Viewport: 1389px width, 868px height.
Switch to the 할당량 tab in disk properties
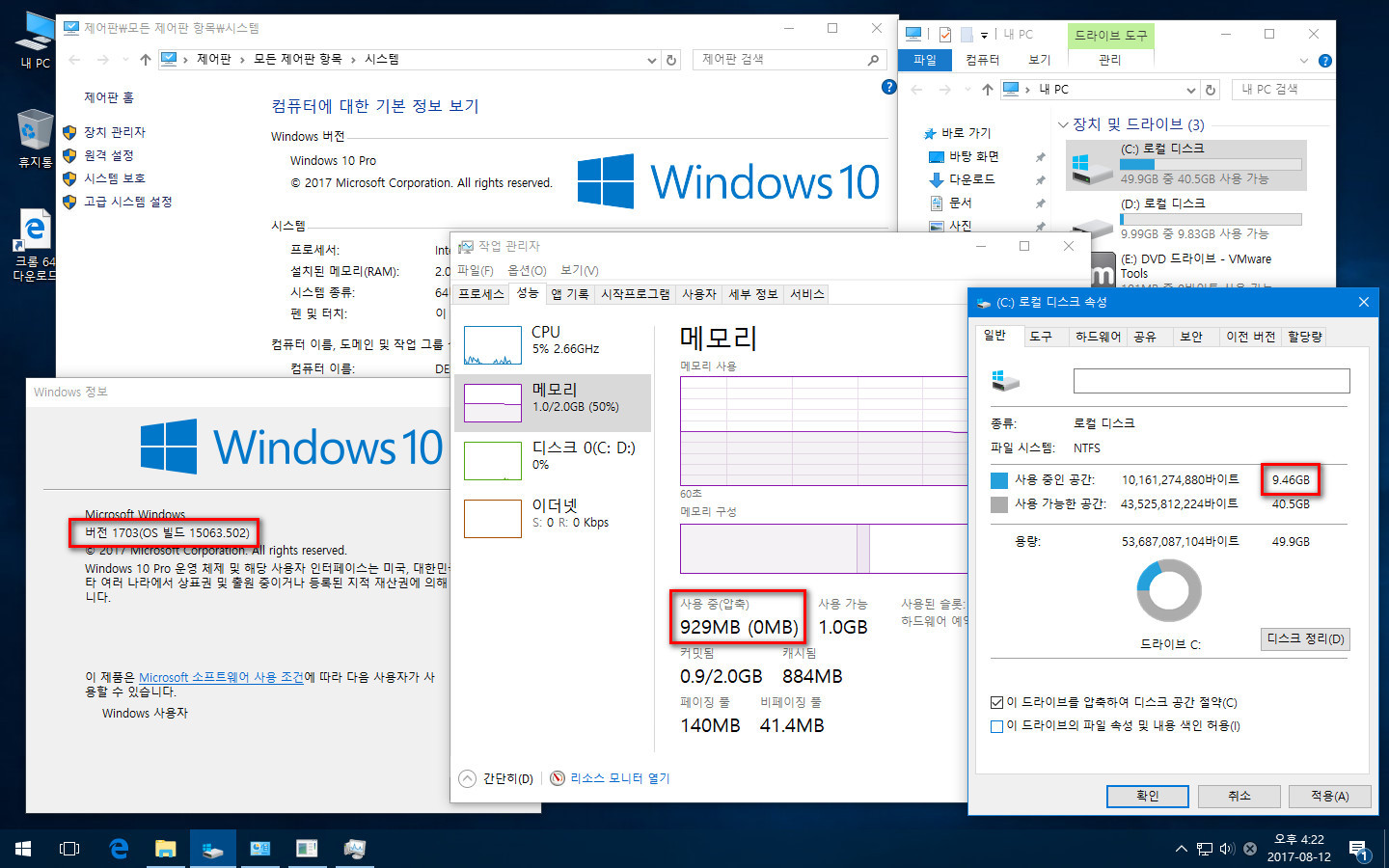click(x=1305, y=337)
